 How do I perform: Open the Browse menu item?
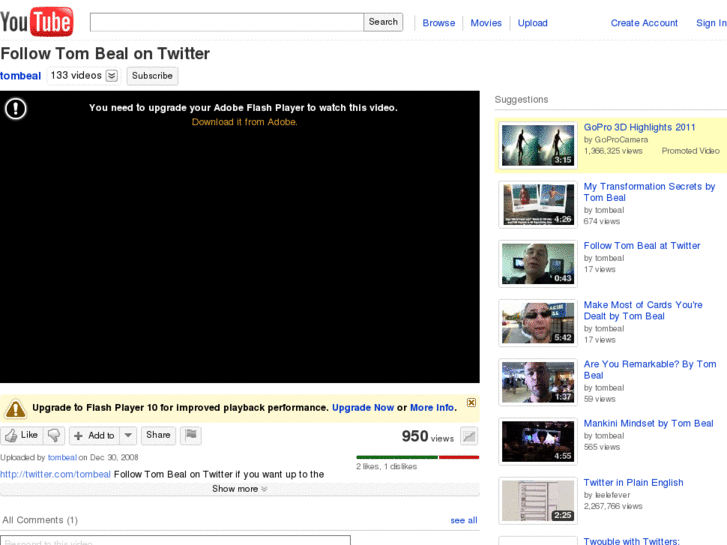pos(438,23)
